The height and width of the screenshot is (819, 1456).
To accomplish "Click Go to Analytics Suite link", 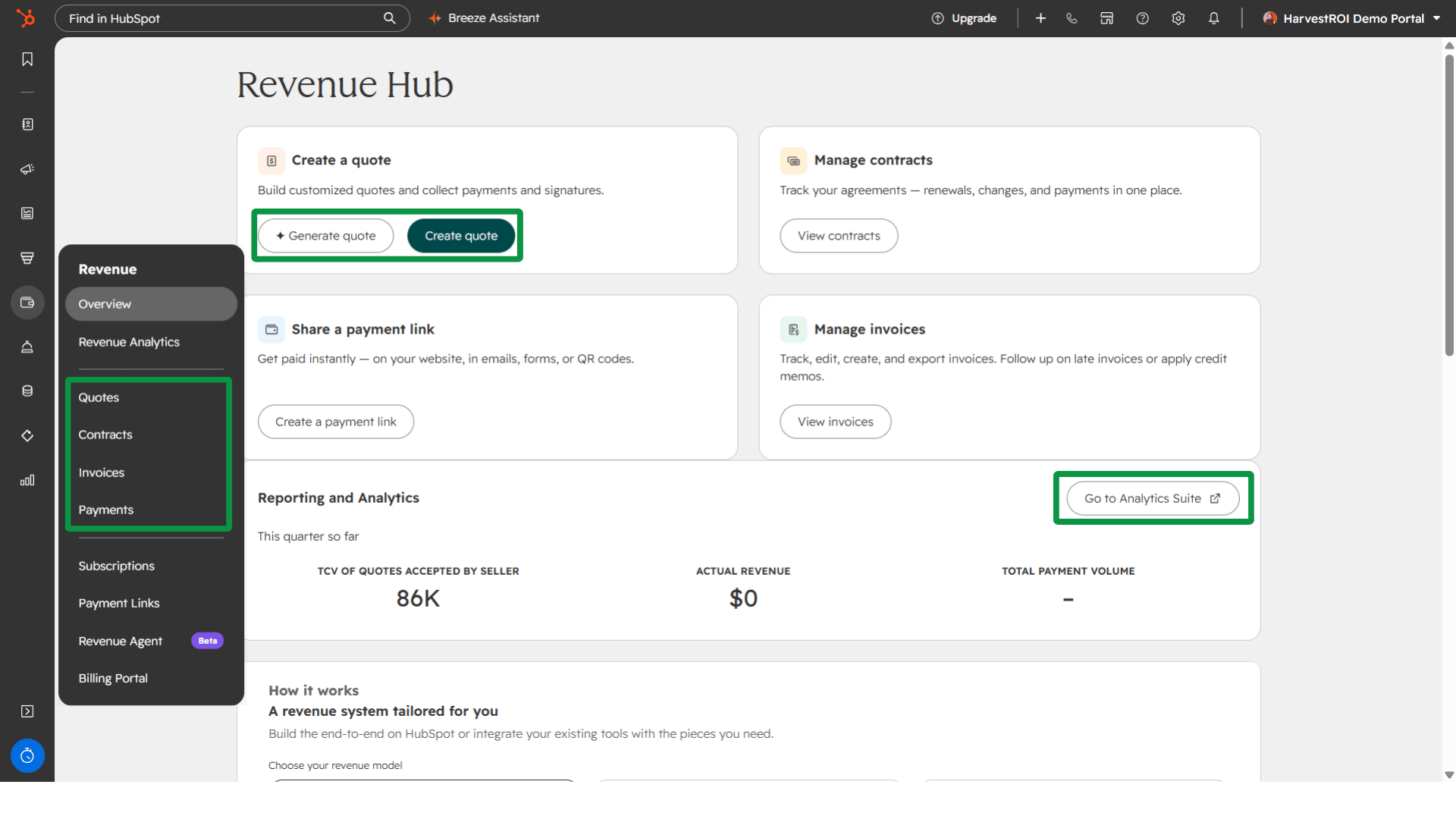I will pos(1153,498).
